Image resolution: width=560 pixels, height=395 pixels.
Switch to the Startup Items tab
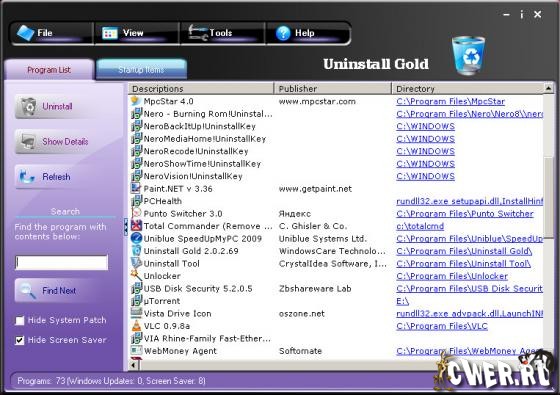(141, 69)
